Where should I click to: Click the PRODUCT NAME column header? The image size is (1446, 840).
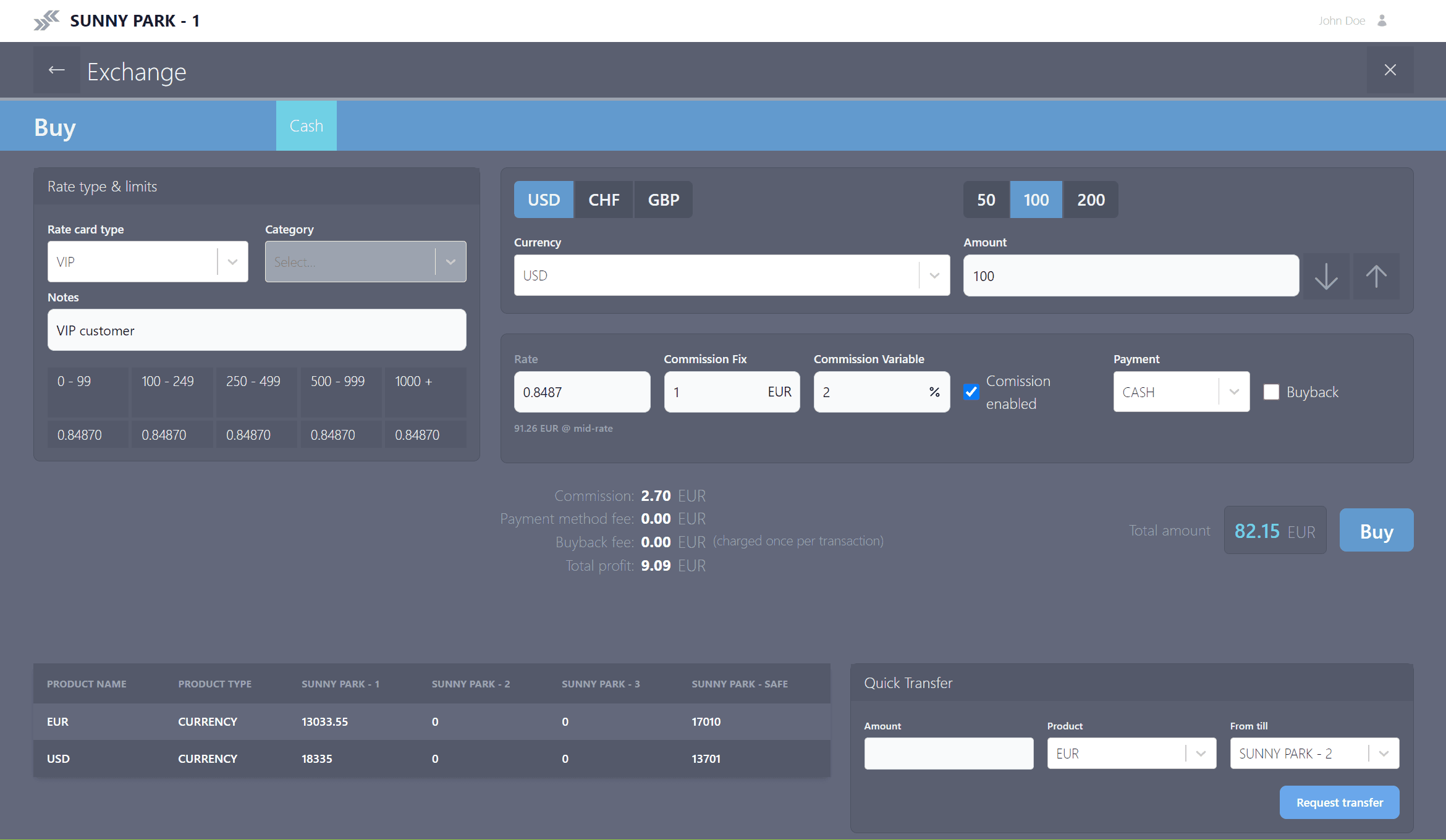(87, 684)
